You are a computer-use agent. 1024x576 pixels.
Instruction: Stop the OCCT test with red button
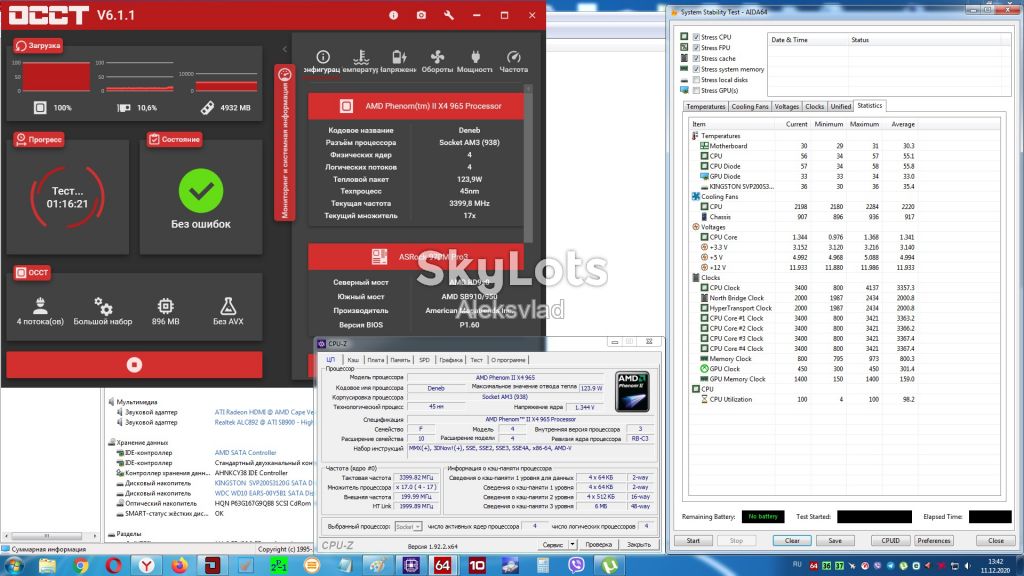135,364
